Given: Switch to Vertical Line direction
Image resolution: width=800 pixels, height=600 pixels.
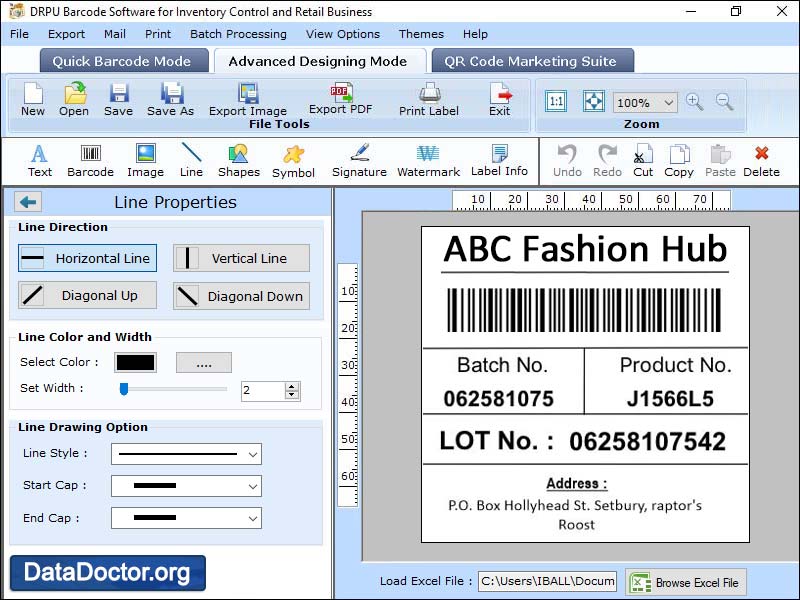Looking at the screenshot, I should click(x=241, y=258).
